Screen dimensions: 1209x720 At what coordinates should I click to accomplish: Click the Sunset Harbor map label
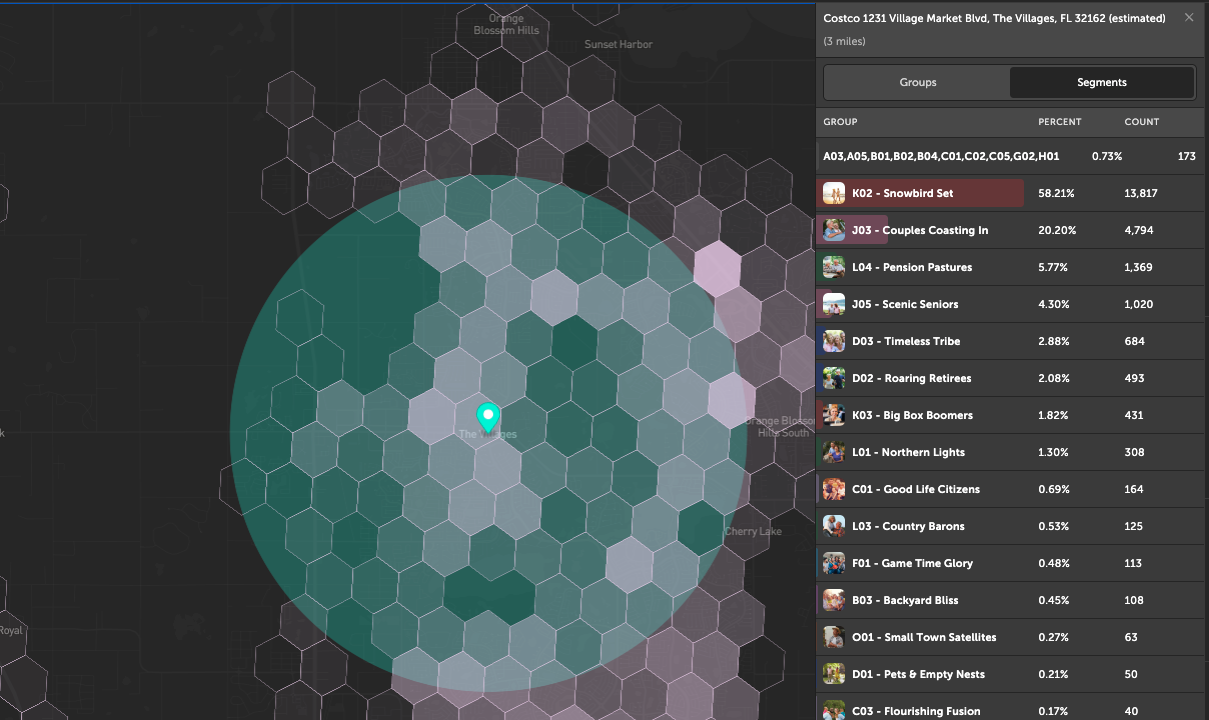click(618, 44)
